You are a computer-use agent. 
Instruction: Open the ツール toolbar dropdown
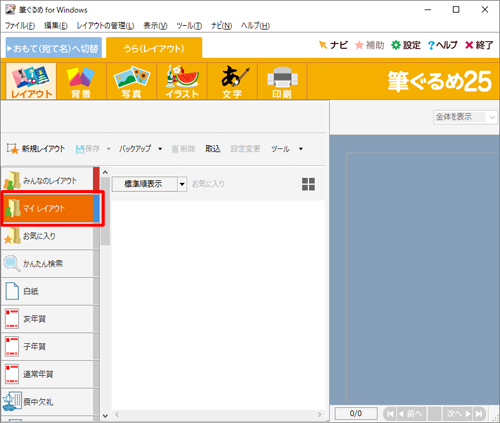pyautogui.click(x=287, y=149)
